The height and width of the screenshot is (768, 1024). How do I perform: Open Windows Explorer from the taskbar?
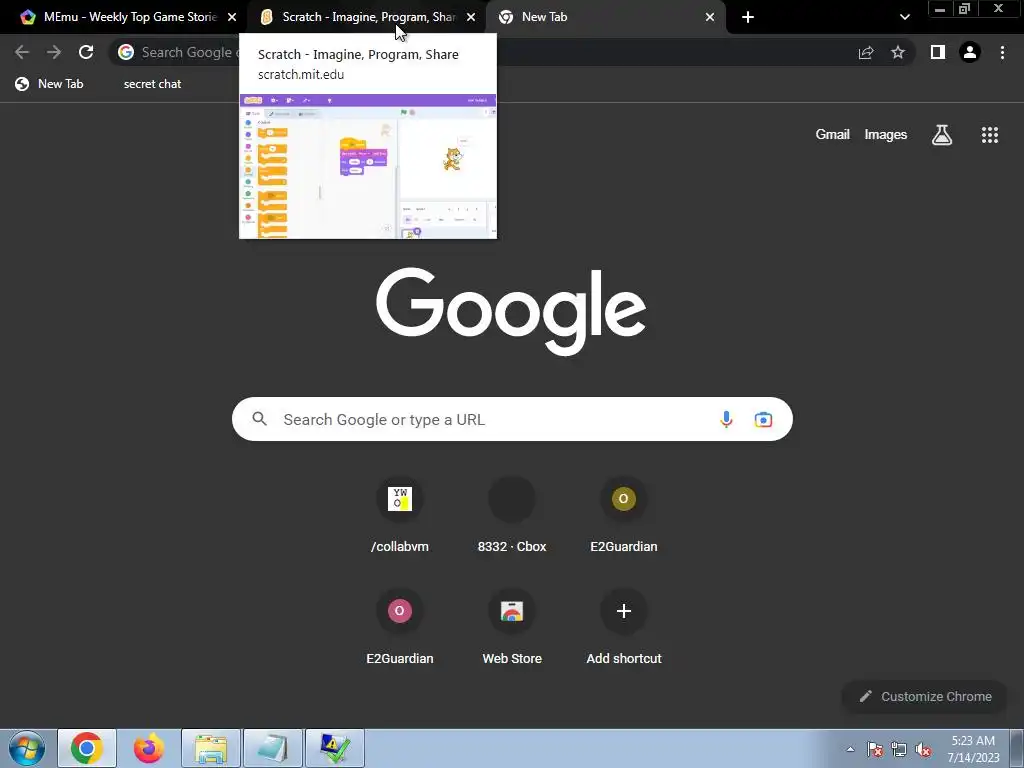pos(211,748)
